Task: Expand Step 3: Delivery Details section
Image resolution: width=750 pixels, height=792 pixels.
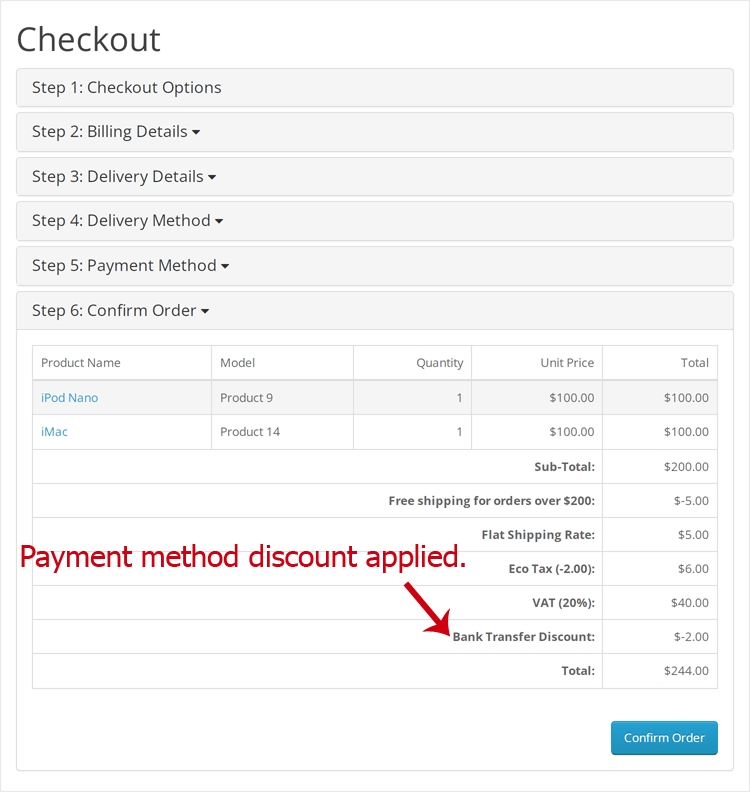Action: click(118, 177)
